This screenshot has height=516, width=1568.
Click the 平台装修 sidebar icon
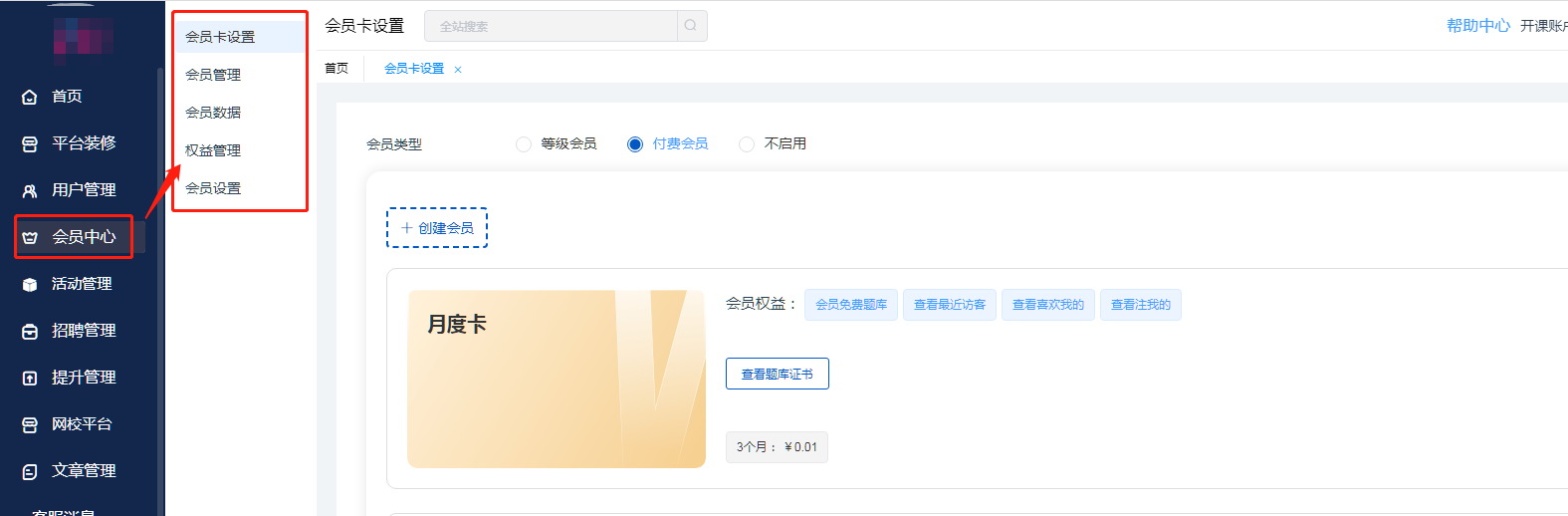coord(30,143)
